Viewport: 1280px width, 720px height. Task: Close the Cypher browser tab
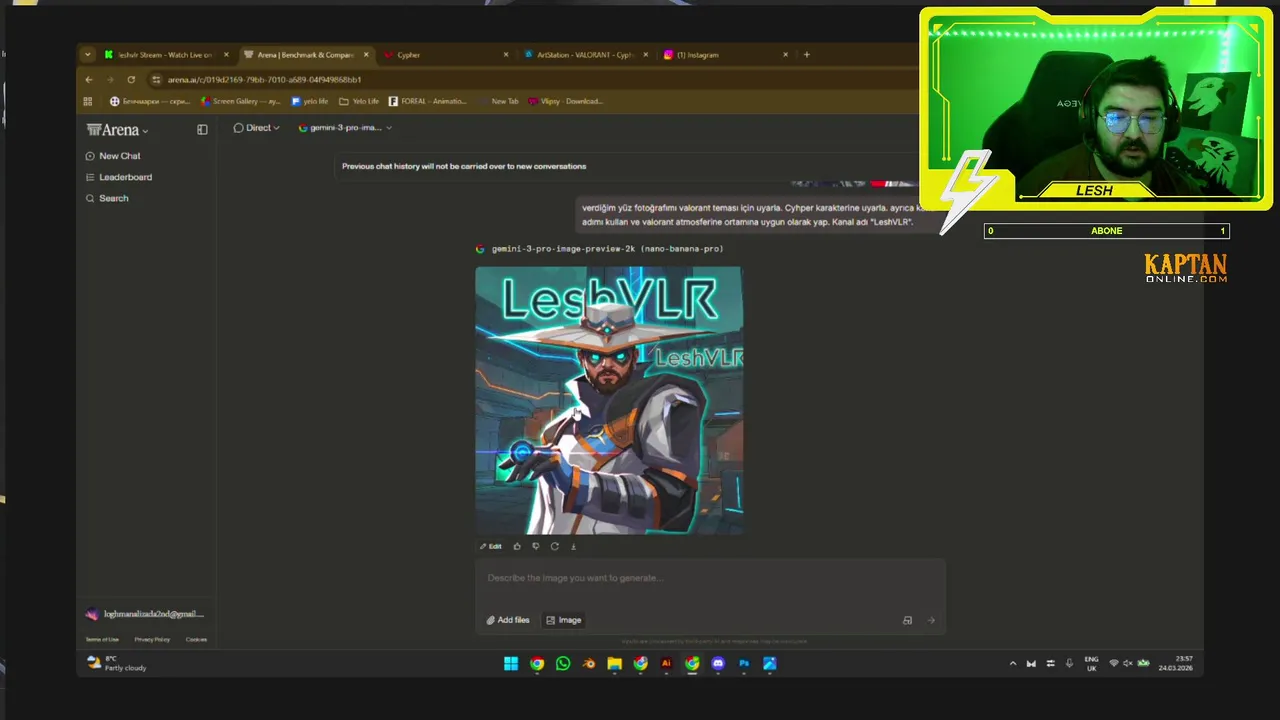(x=506, y=55)
